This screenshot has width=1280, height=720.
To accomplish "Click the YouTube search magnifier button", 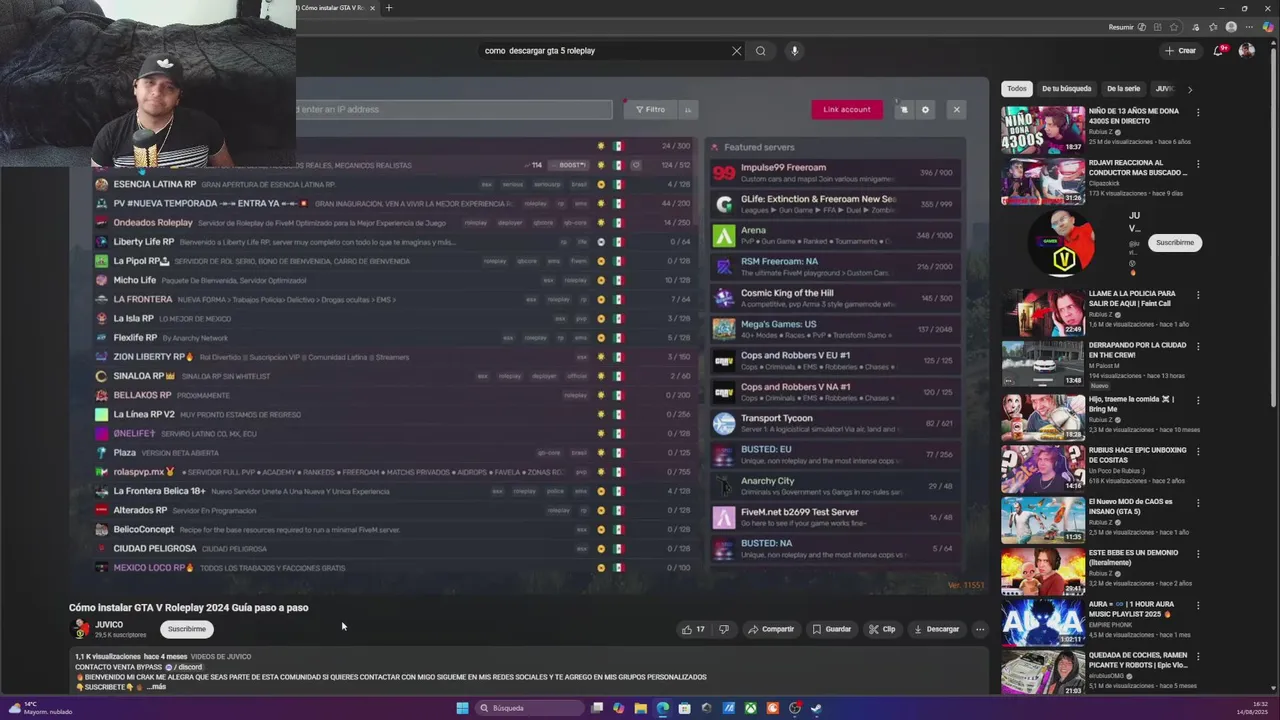I will tap(761, 51).
